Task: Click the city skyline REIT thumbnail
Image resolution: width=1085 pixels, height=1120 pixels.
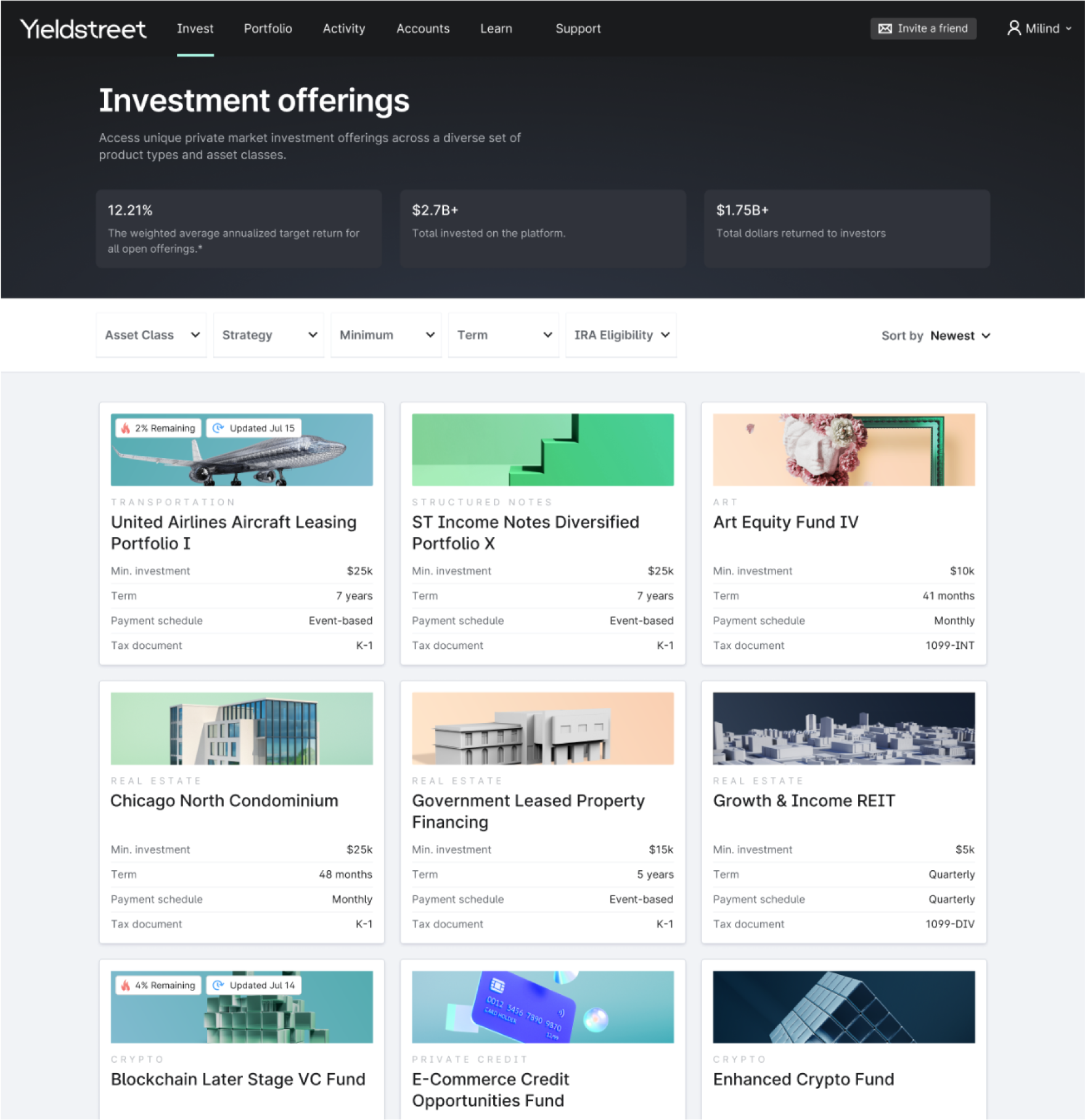Action: point(844,728)
